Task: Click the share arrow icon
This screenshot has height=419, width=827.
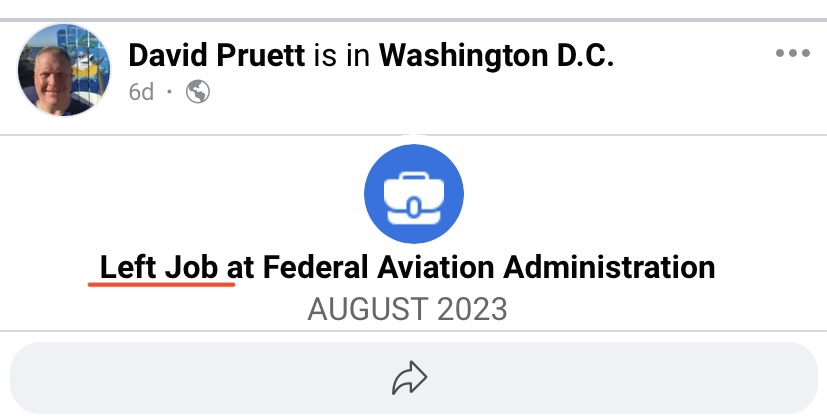Action: [x=409, y=378]
